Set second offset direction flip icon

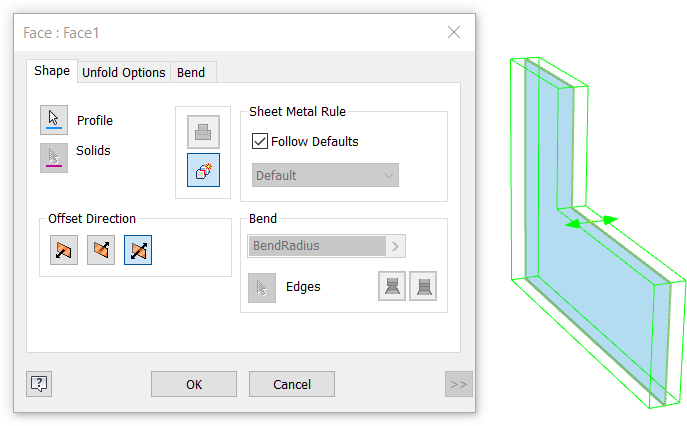[x=101, y=250]
